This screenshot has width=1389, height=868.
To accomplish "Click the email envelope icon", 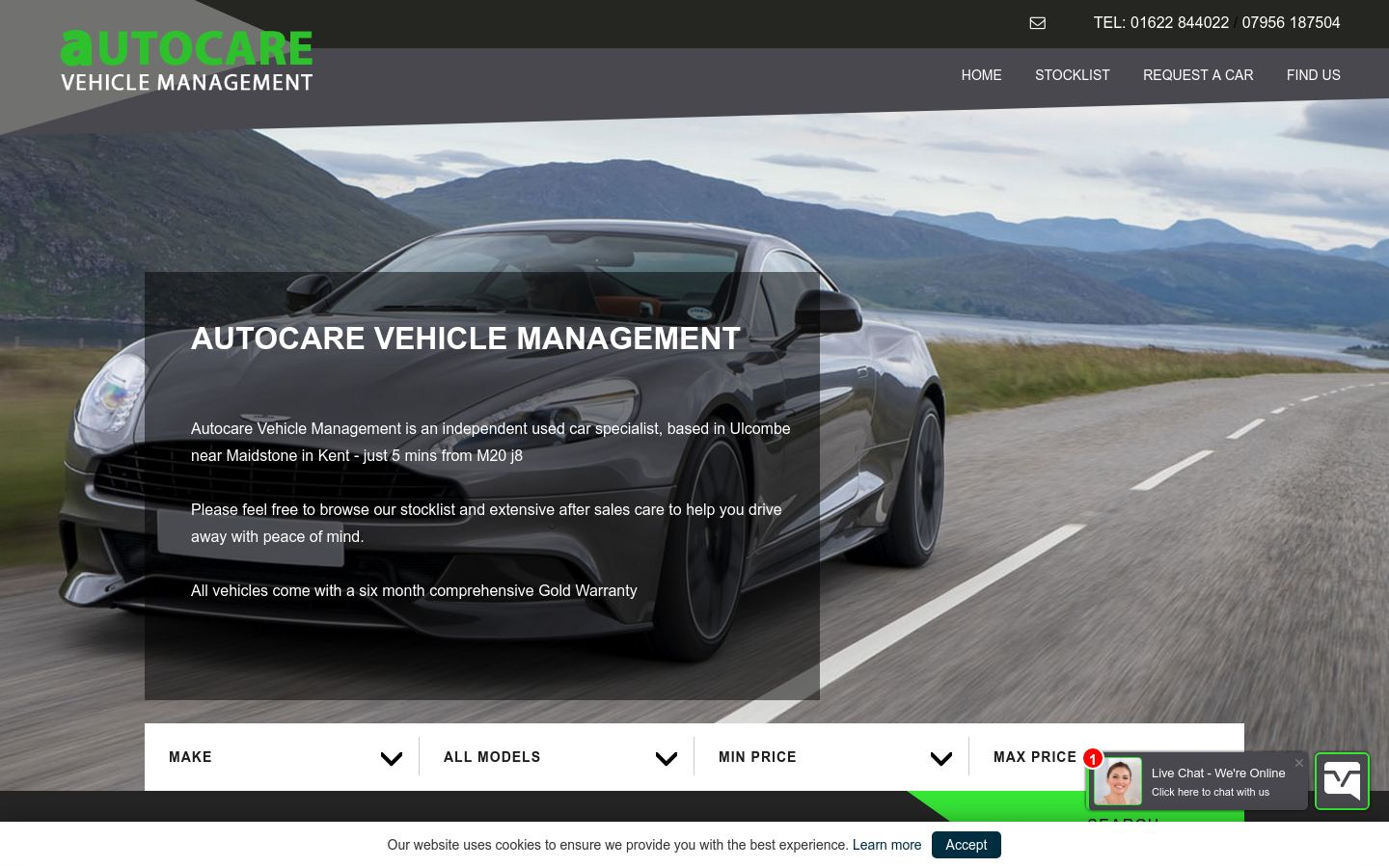I will coord(1038,23).
